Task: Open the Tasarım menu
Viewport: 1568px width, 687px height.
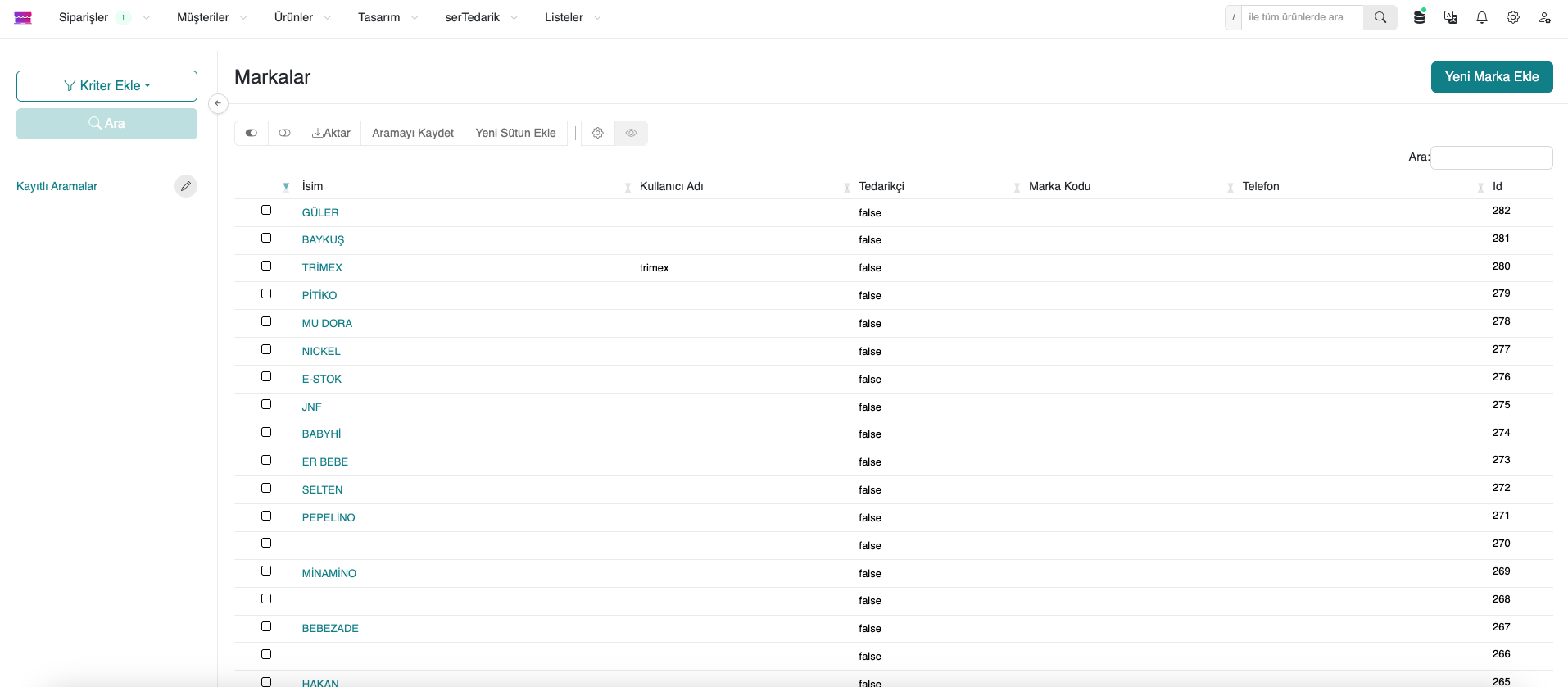Action: point(379,17)
